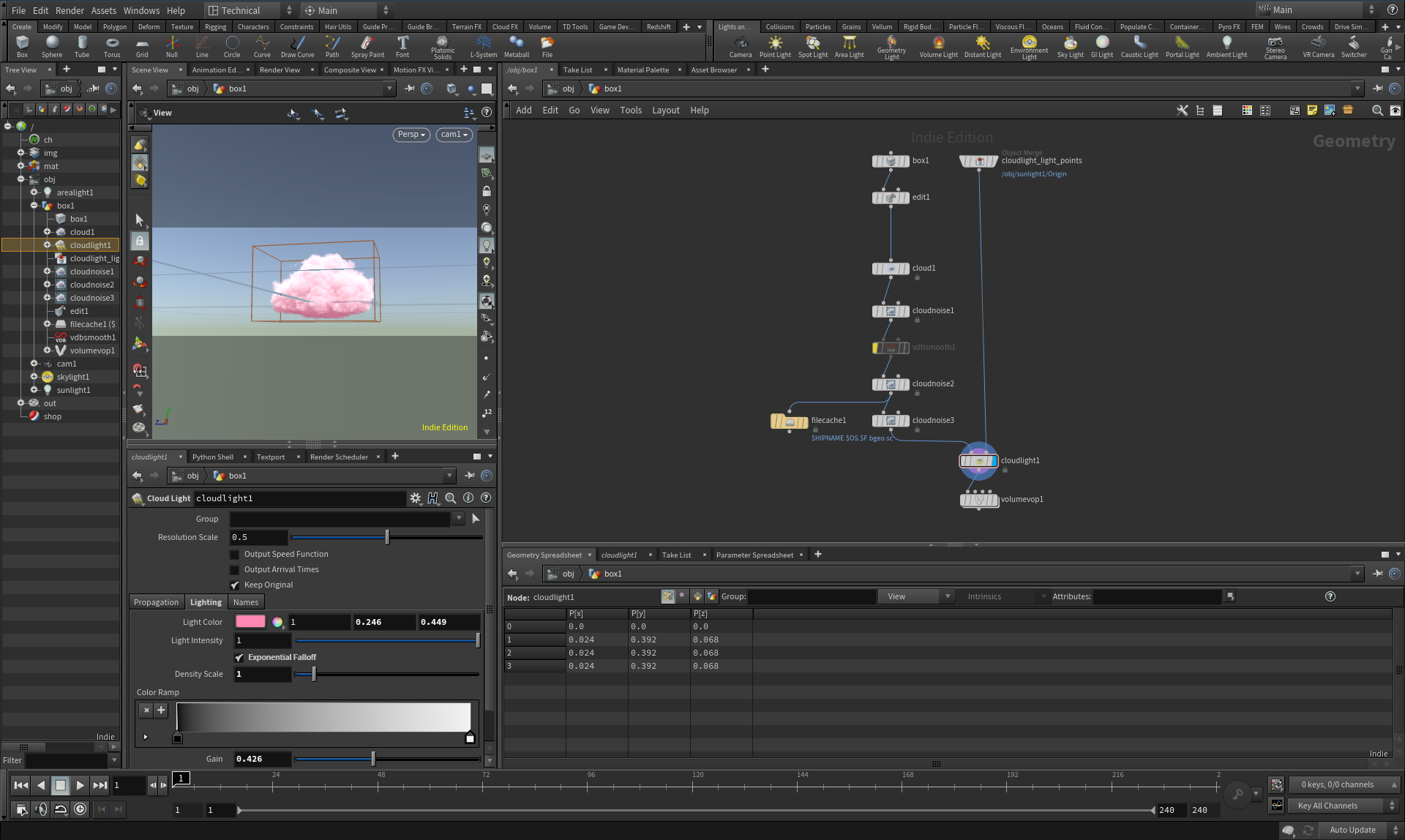1405x840 pixels.
Task: Open the Intrinsics dropdown
Action: (x=1005, y=597)
